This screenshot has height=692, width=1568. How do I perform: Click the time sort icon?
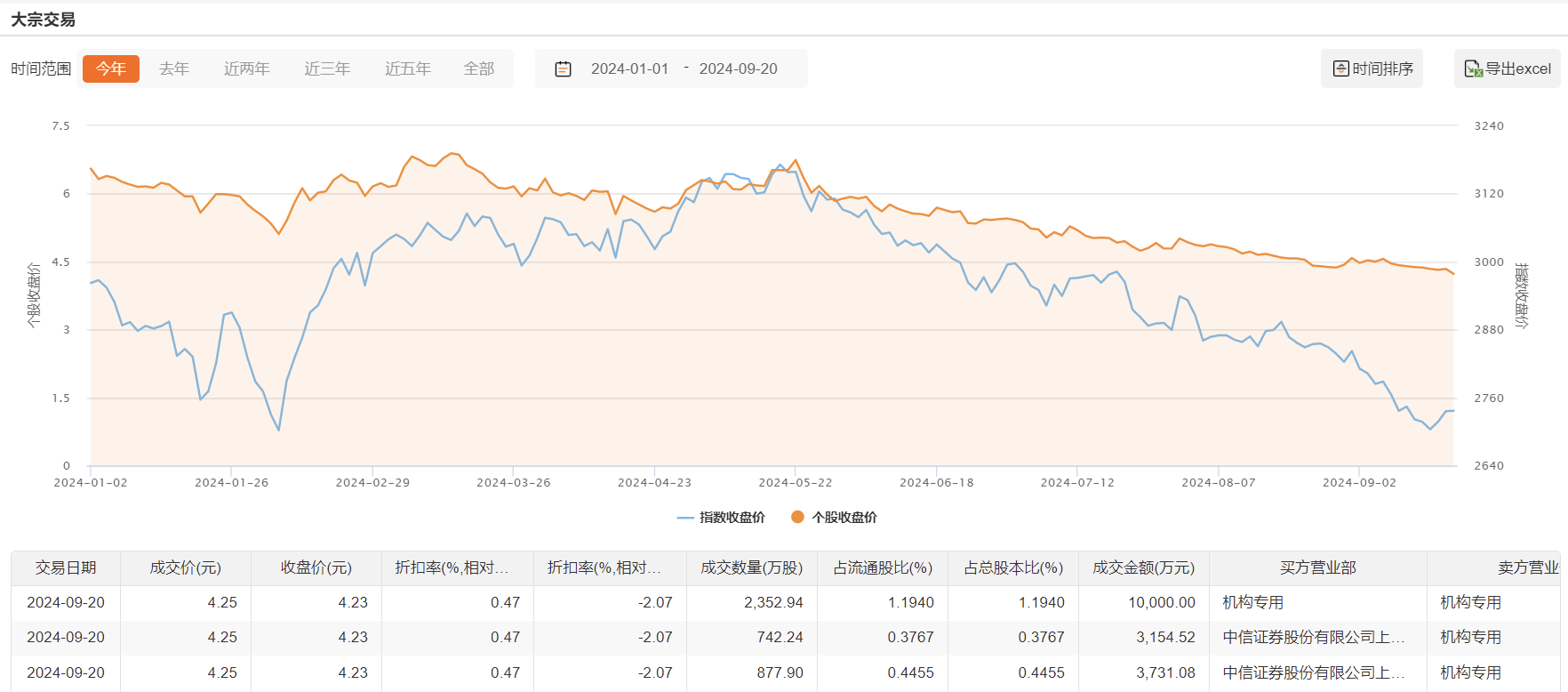1341,68
